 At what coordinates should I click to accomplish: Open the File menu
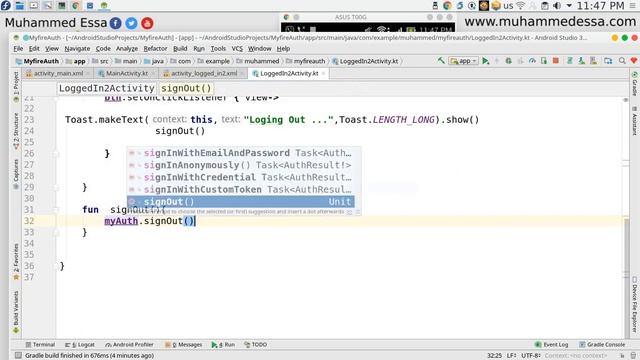pyautogui.click(x=18, y=49)
